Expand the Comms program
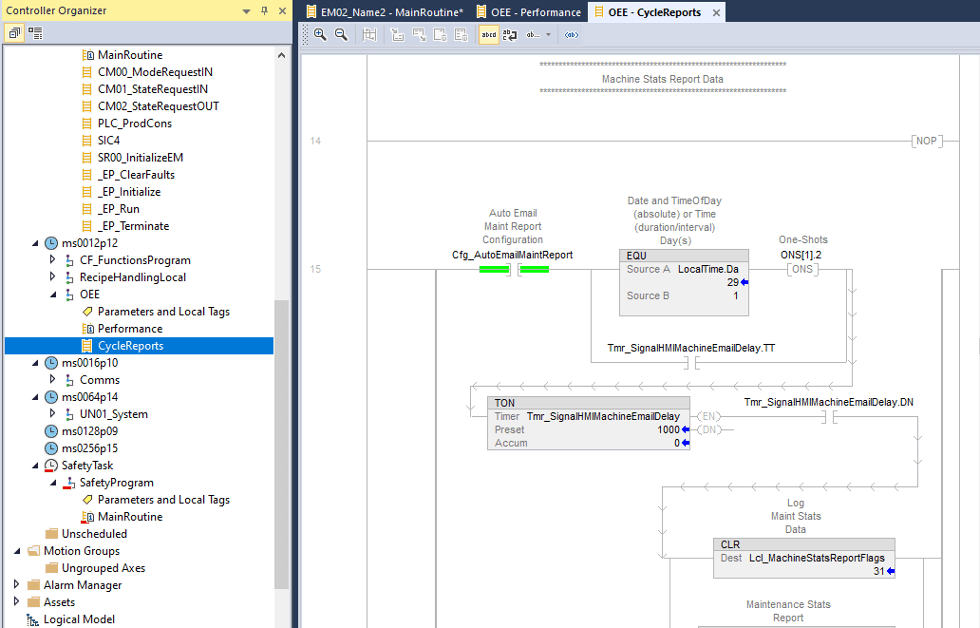 52,379
